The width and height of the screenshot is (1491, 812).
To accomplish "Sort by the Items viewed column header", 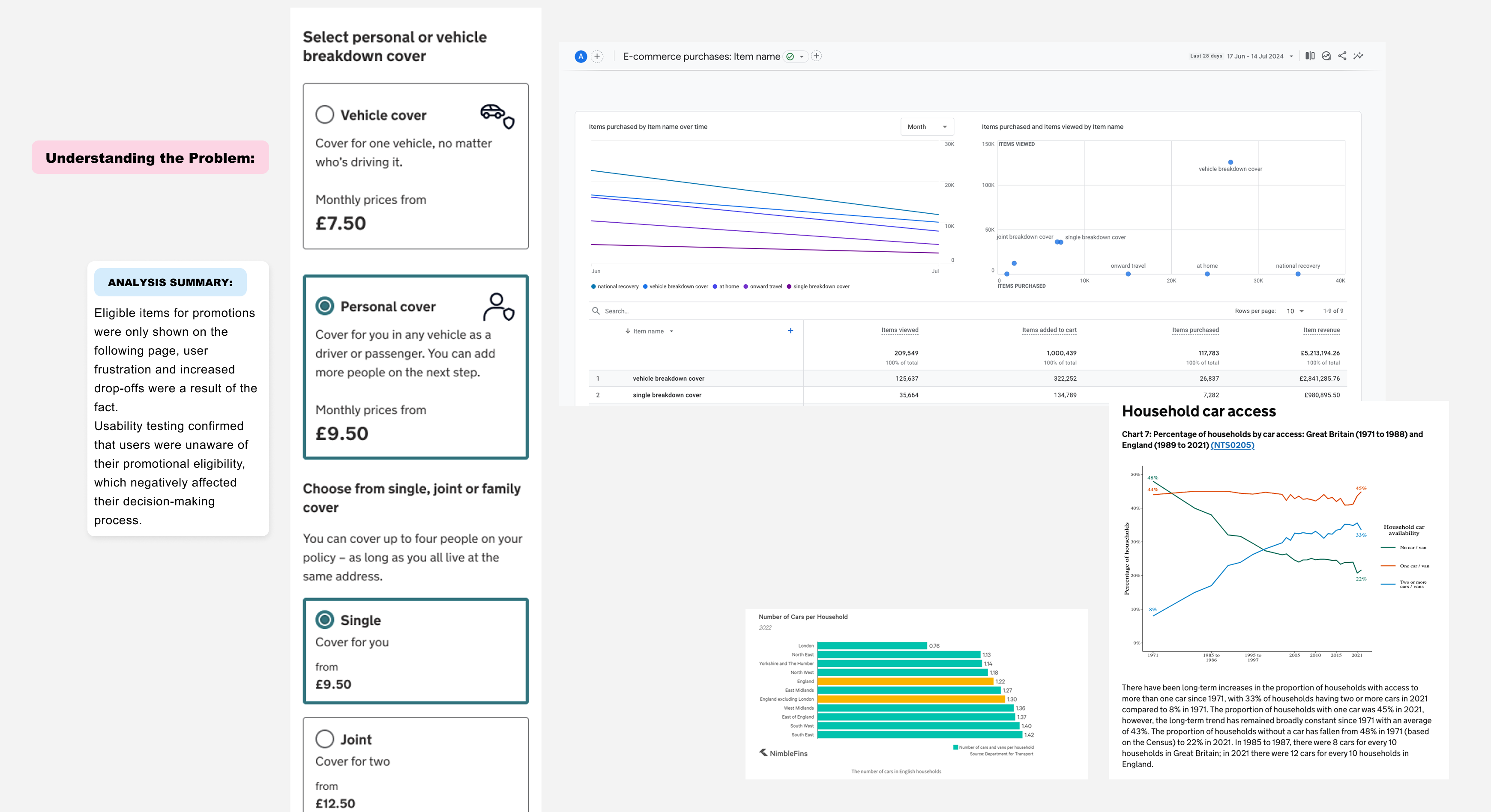I will click(899, 330).
